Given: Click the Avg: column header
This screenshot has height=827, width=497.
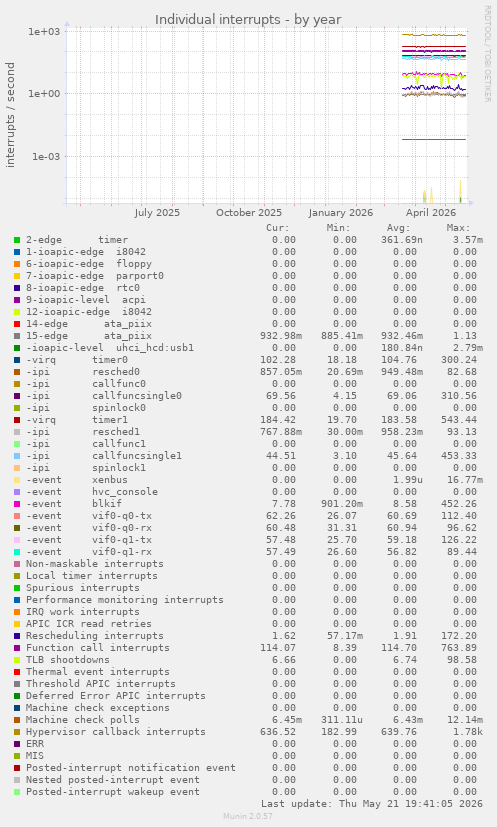Looking at the screenshot, I should [x=398, y=228].
